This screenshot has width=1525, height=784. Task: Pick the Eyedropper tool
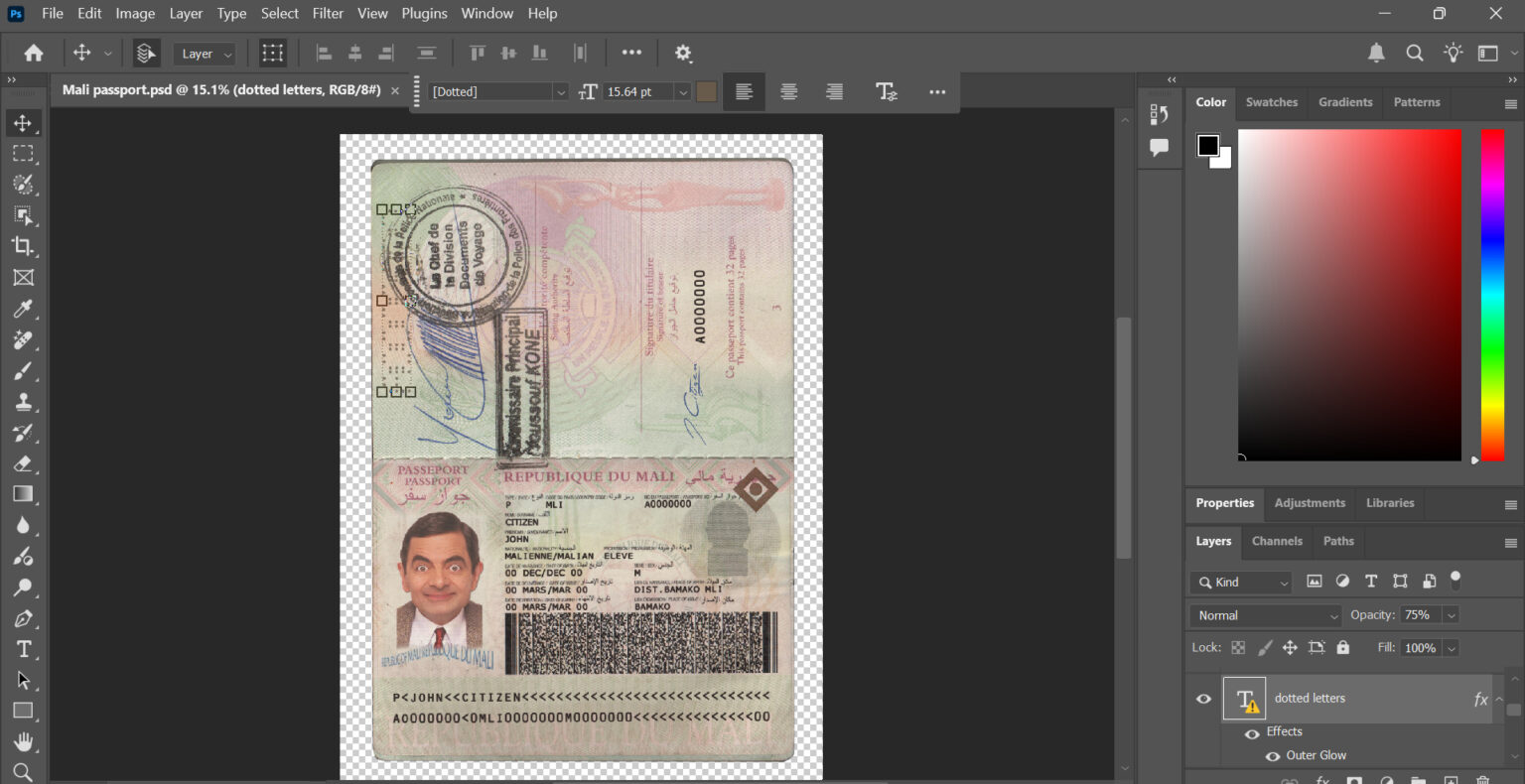(x=23, y=309)
